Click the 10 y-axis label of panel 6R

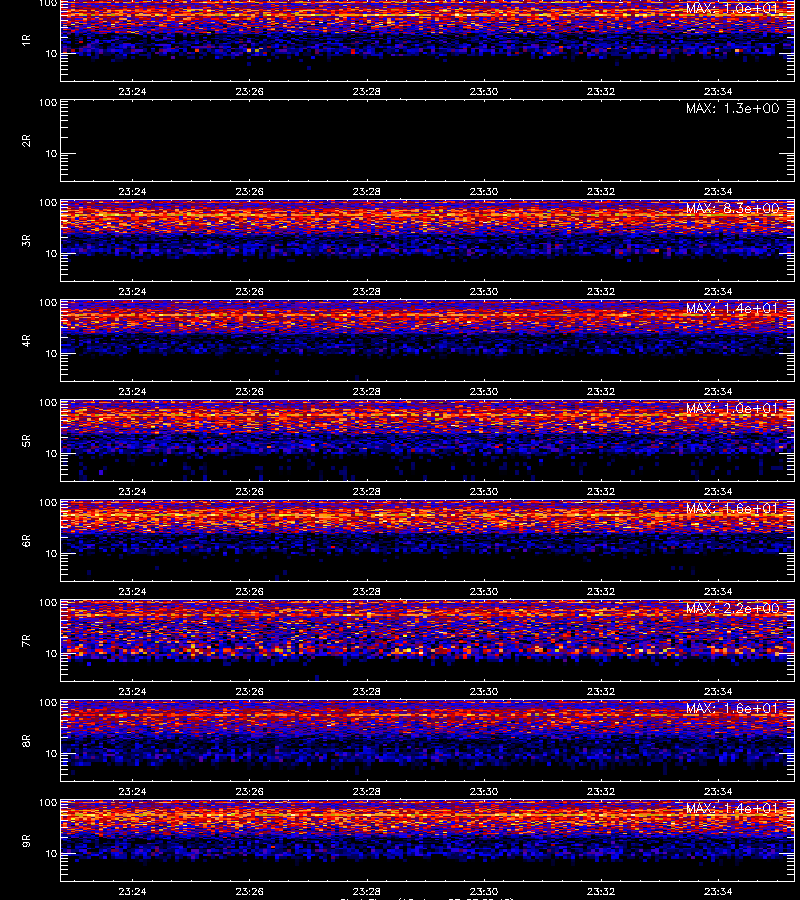[x=51, y=553]
